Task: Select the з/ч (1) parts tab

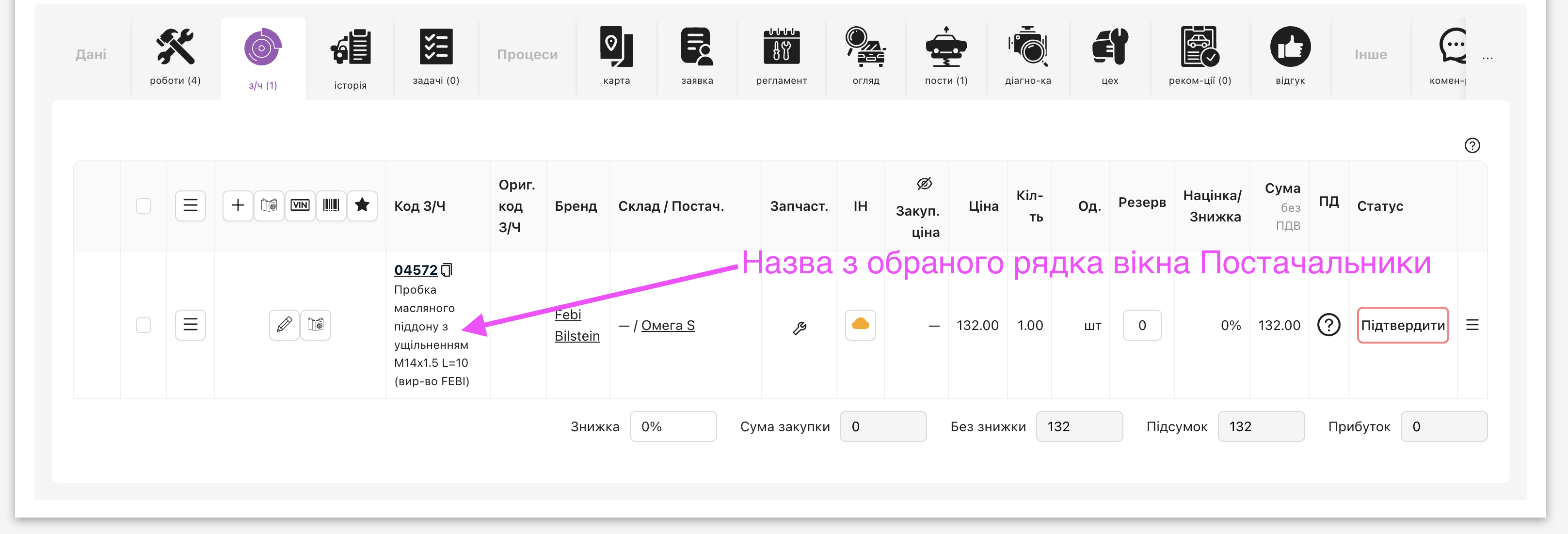Action: [263, 58]
